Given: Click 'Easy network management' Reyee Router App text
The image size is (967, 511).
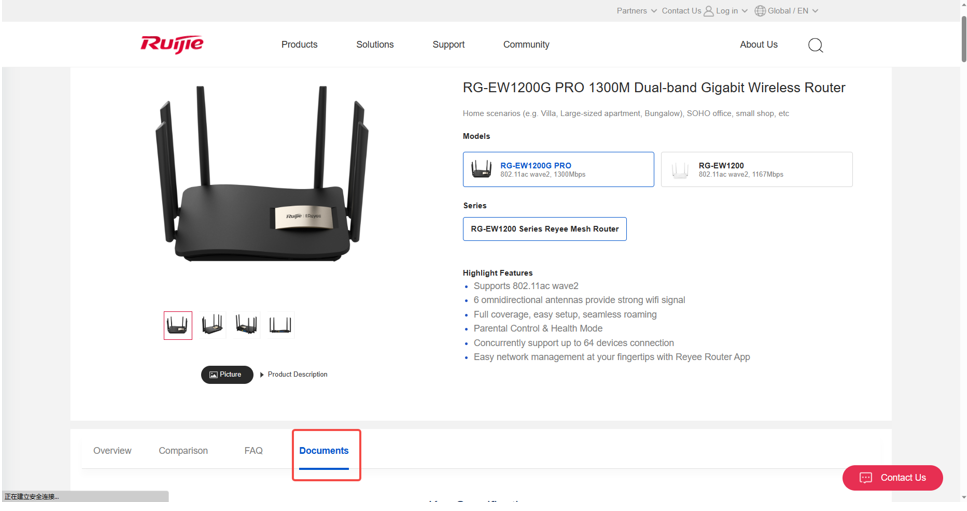Looking at the screenshot, I should click(612, 357).
